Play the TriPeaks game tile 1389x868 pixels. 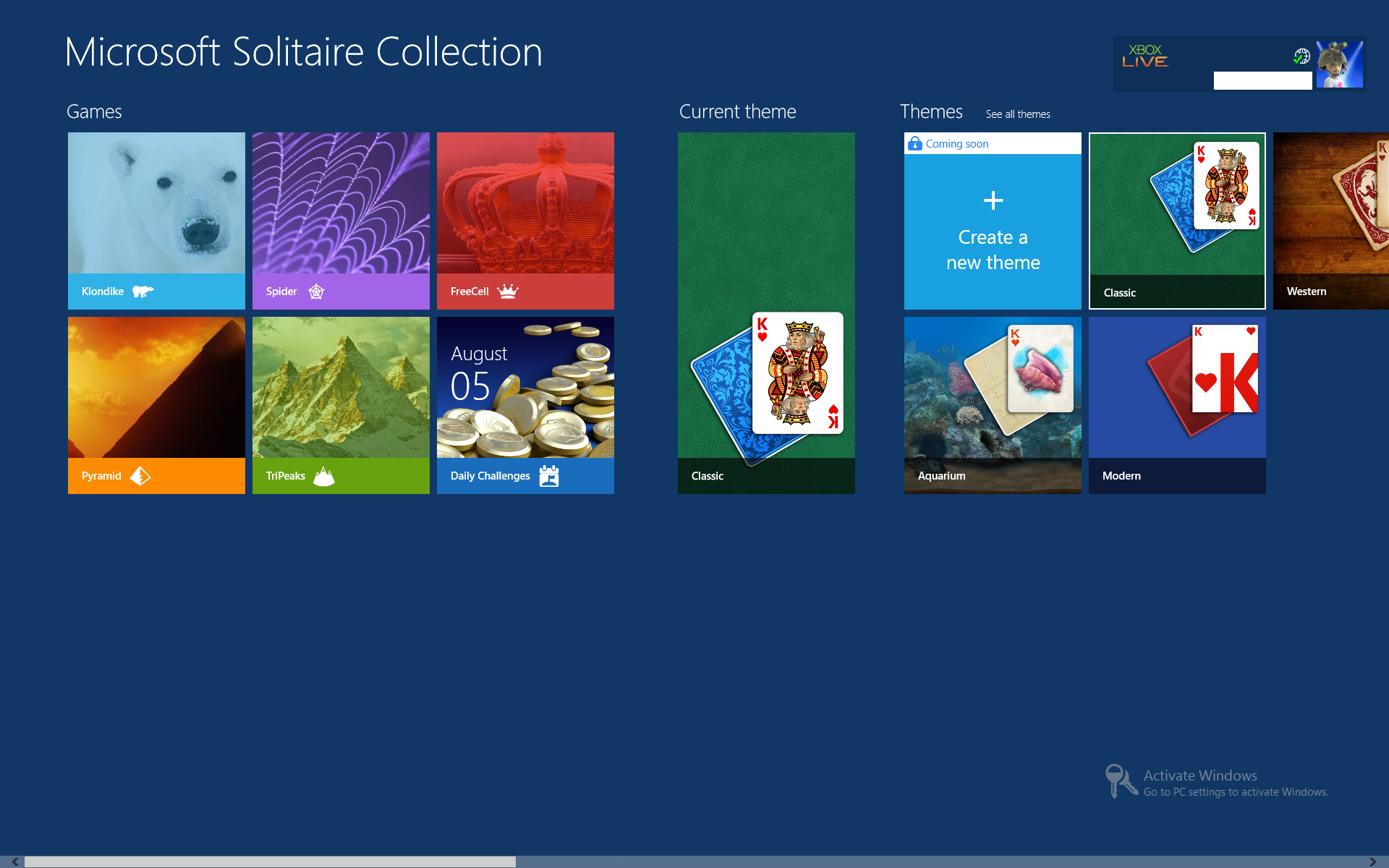point(341,405)
